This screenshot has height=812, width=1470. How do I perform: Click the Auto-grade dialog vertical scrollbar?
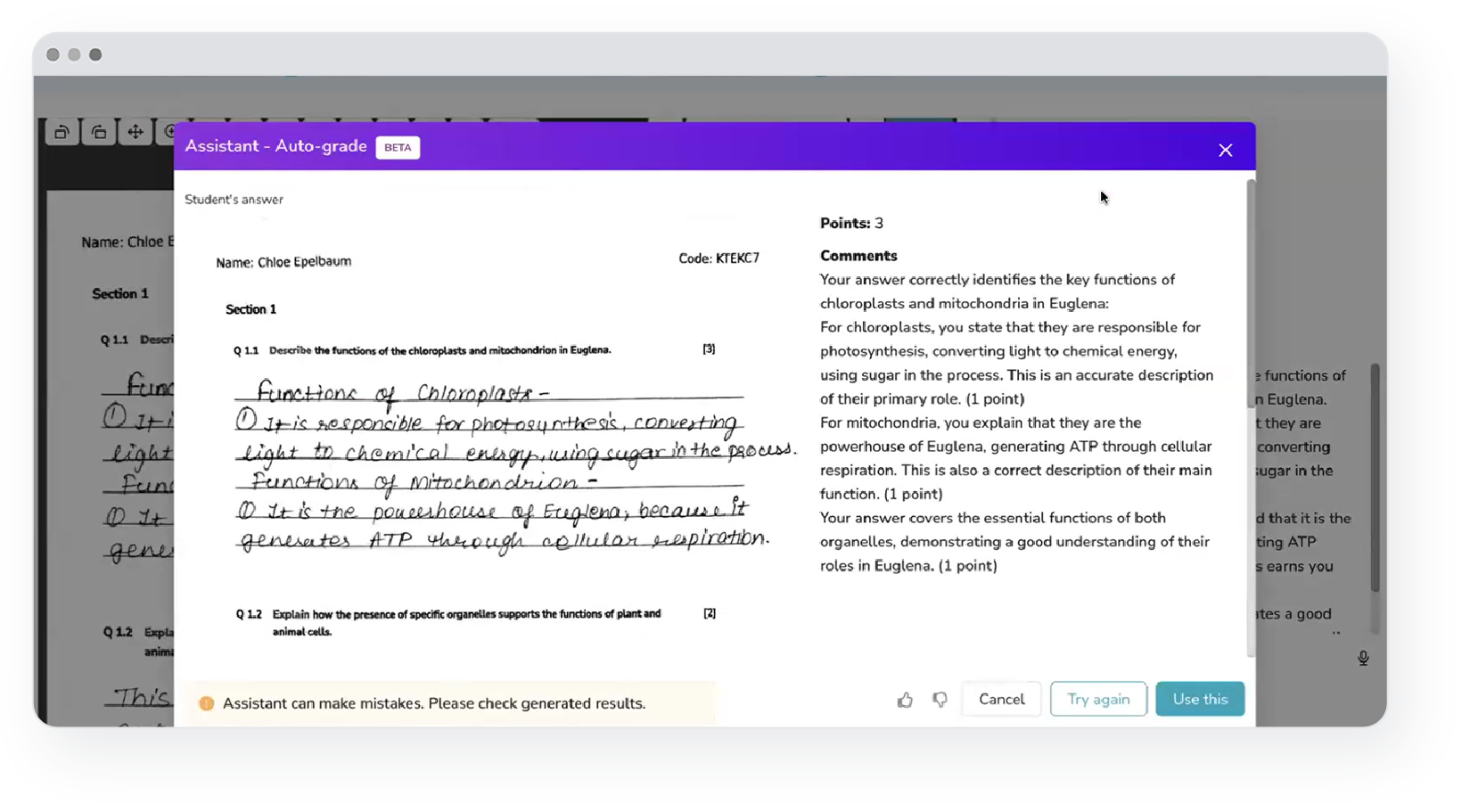(x=1251, y=294)
